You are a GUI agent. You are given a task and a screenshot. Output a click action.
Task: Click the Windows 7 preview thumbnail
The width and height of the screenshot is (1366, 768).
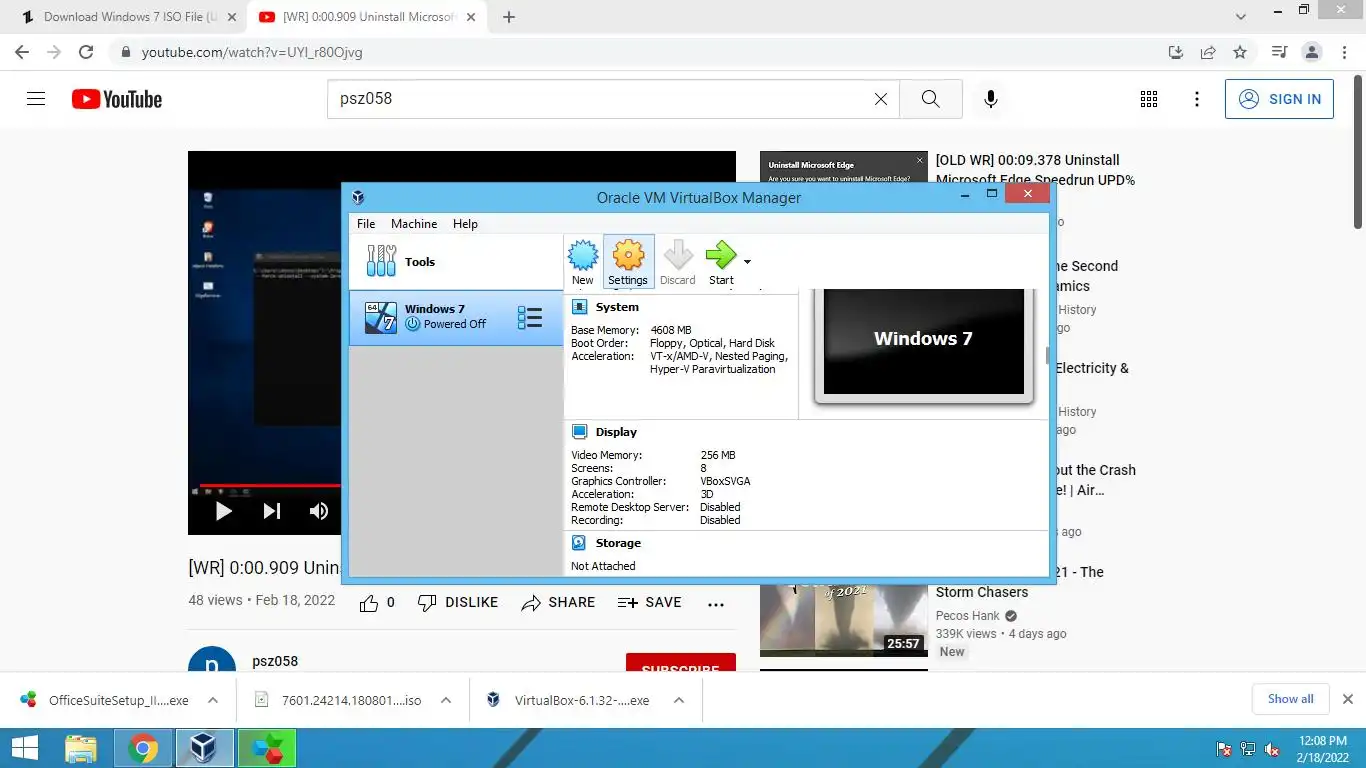coord(924,341)
